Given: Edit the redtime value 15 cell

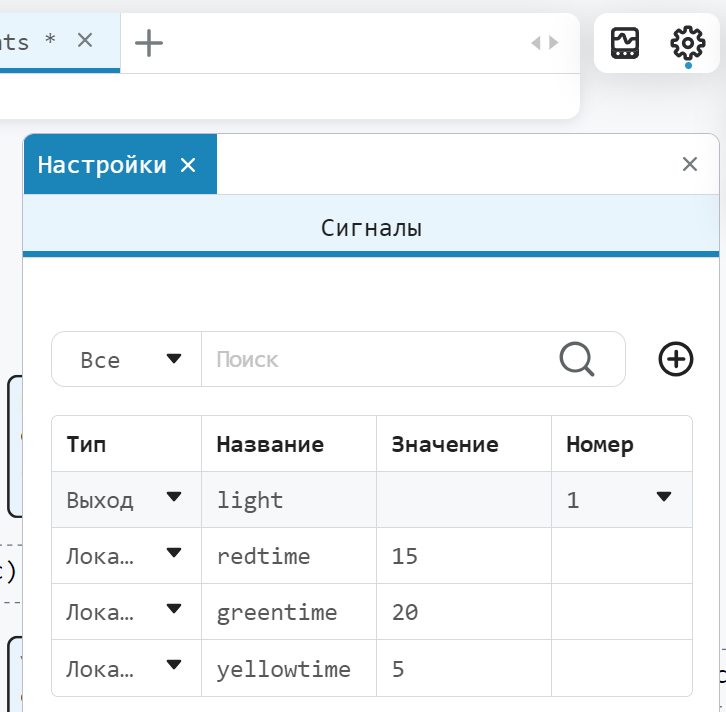Looking at the screenshot, I should tap(463, 556).
